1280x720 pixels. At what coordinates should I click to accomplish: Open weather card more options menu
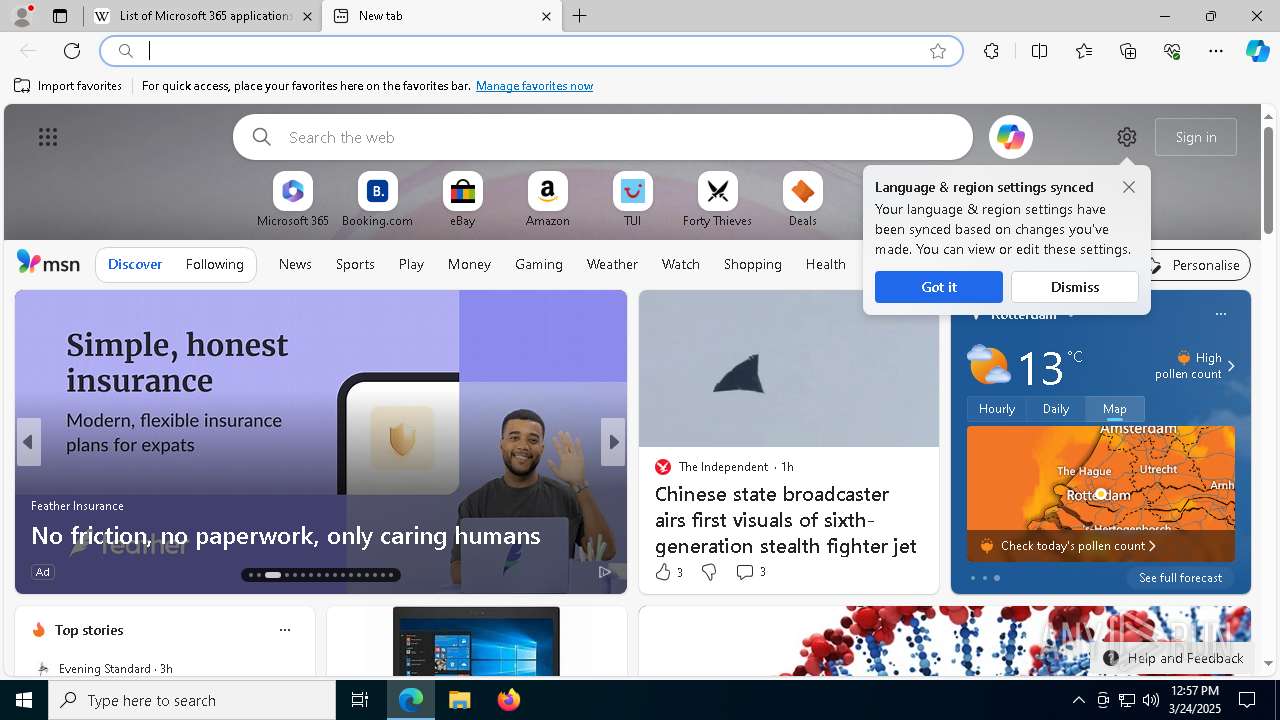[1220, 314]
